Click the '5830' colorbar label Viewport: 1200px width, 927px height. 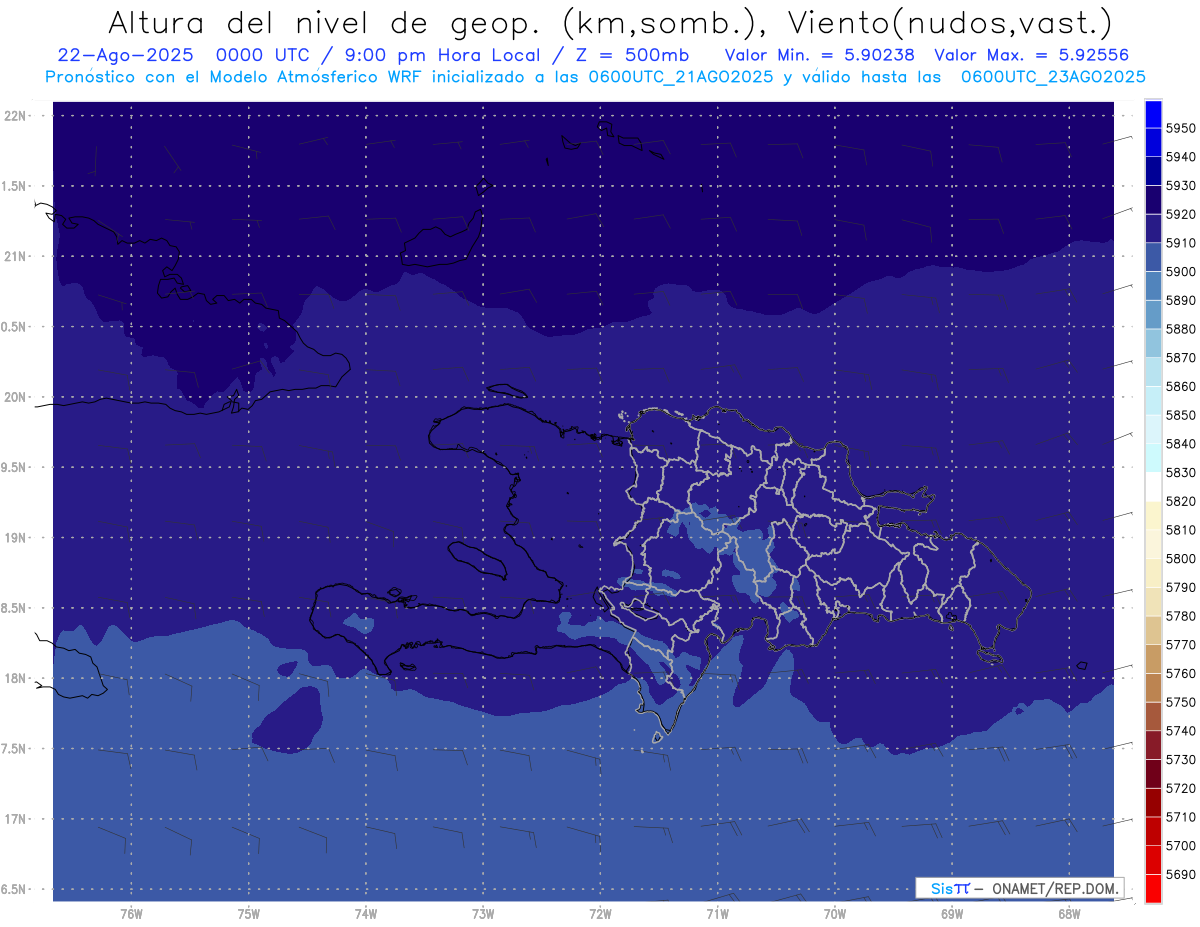[1181, 473]
